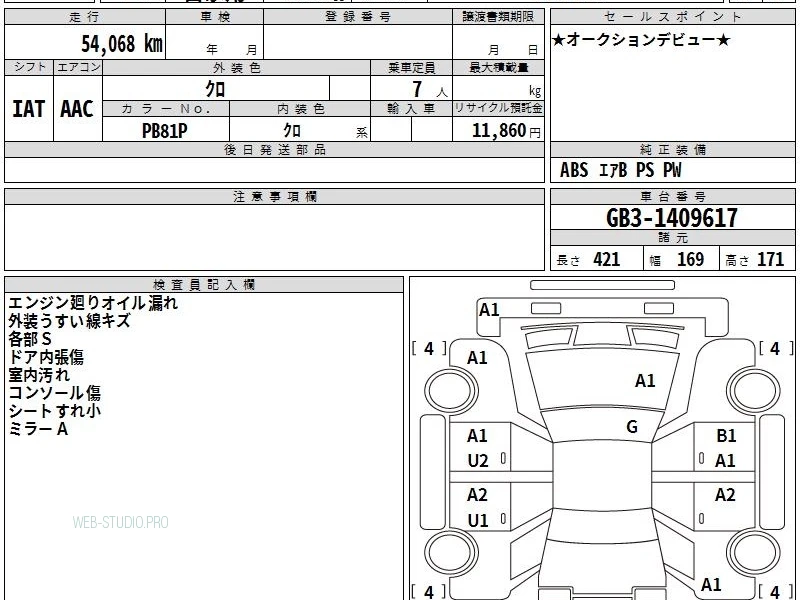Select the 外装色 header
Screen dimensions: 800x600
click(x=237, y=68)
